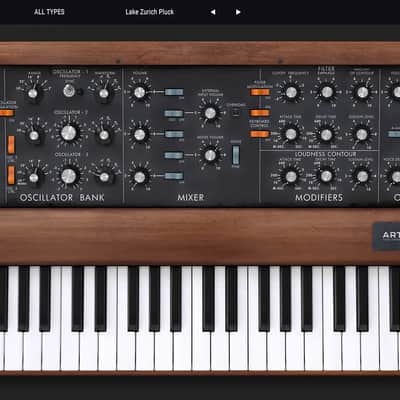
Task: Click the Oscillator 2 frequency tuning knob
Action: (68, 133)
